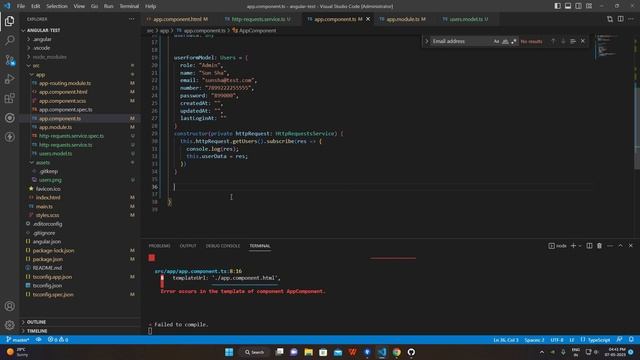Maximize the panel size with chevron
Screen dimensions: 640x360
pyautogui.click(x=620, y=246)
